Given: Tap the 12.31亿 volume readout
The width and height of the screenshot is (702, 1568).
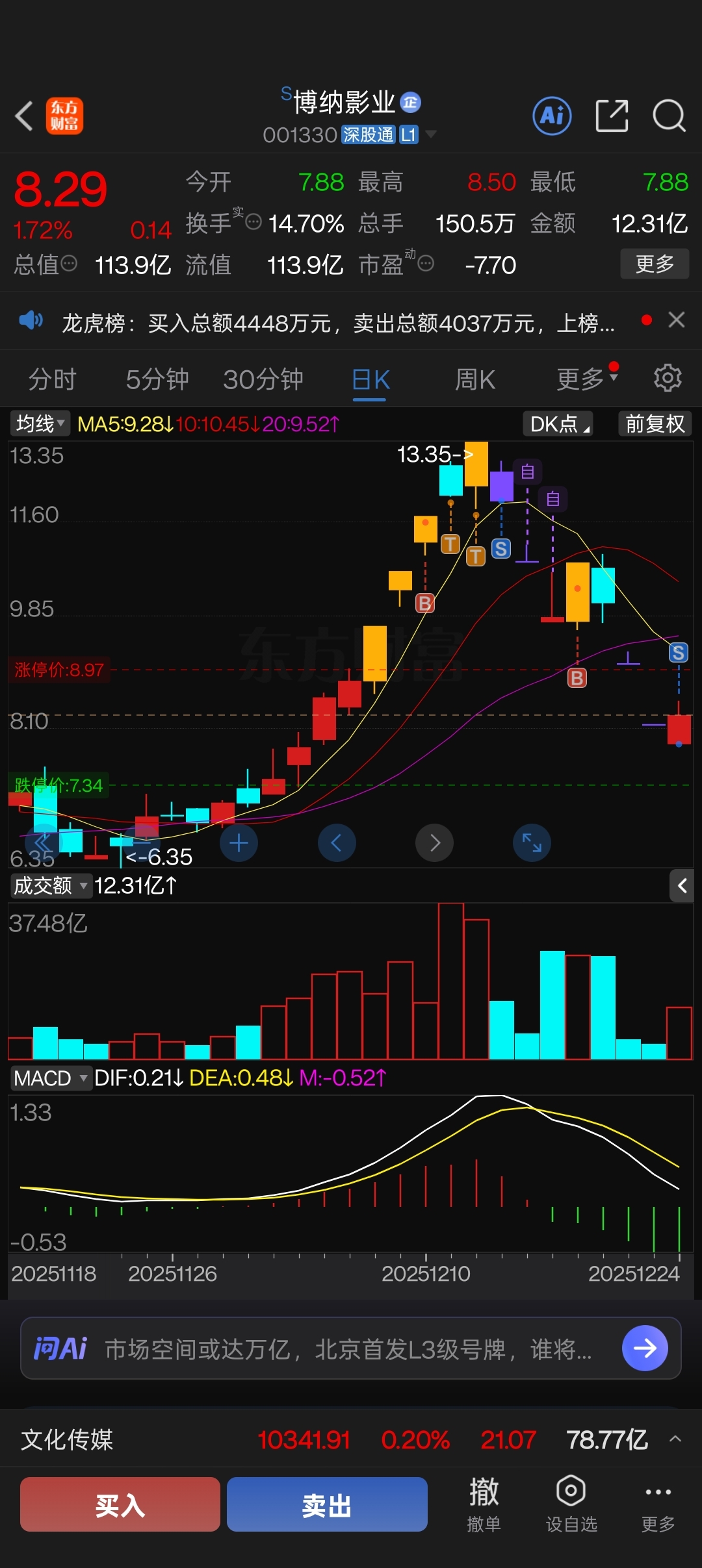Looking at the screenshot, I should [x=136, y=885].
